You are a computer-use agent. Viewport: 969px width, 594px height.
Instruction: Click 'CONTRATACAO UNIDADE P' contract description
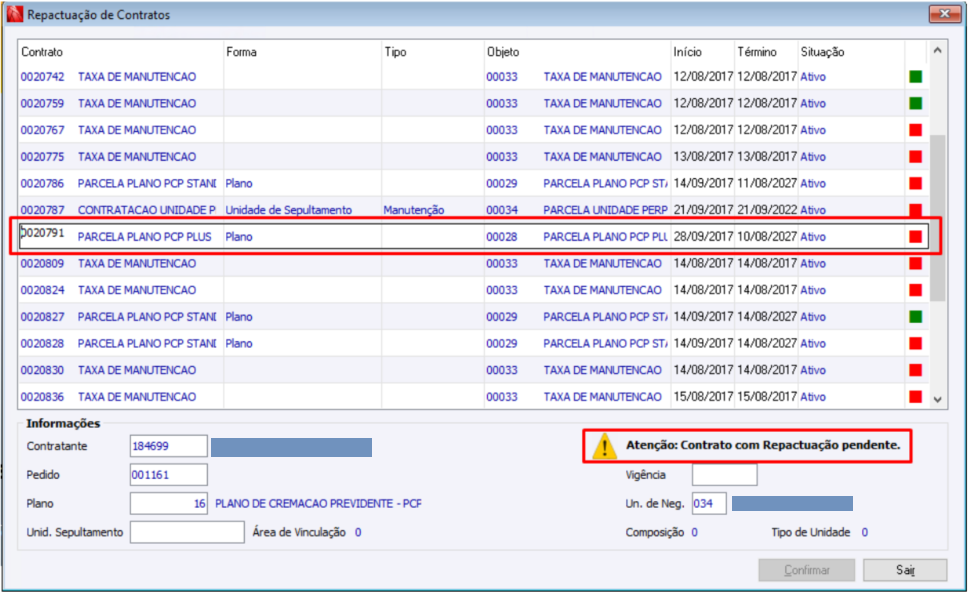[x=146, y=210]
